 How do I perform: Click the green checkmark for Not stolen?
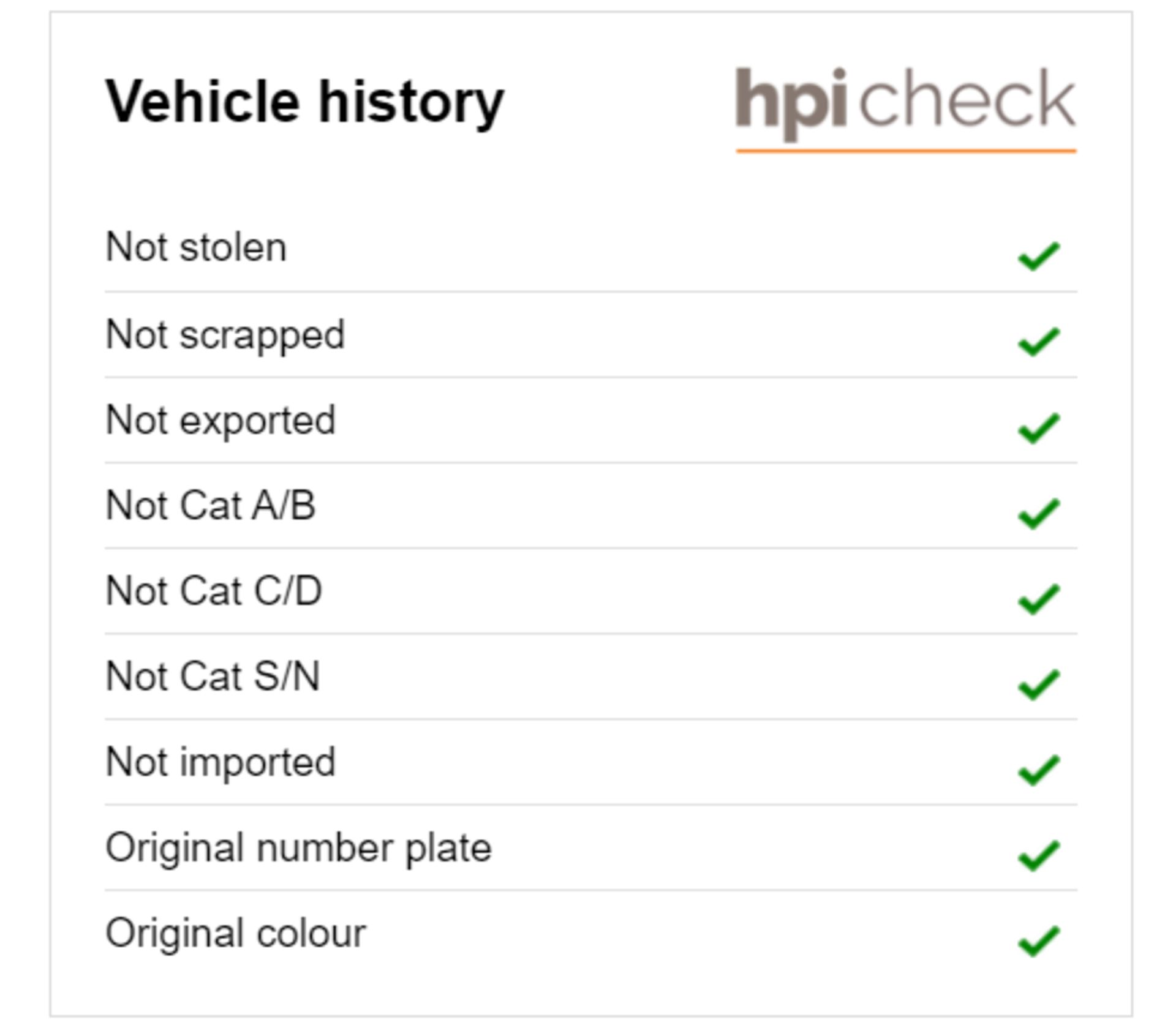[x=1038, y=255]
